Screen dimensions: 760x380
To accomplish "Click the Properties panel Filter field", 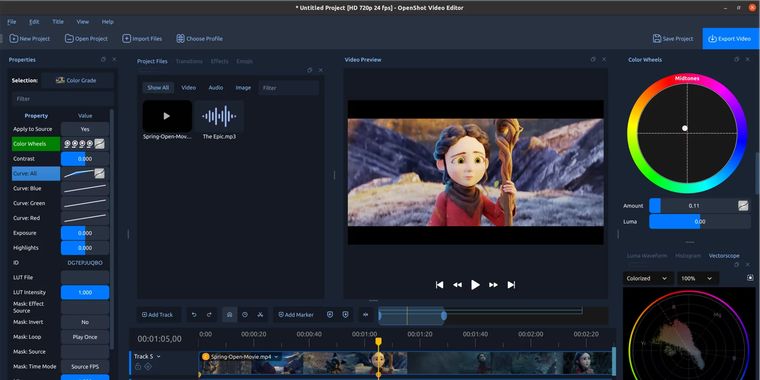I will pos(63,99).
